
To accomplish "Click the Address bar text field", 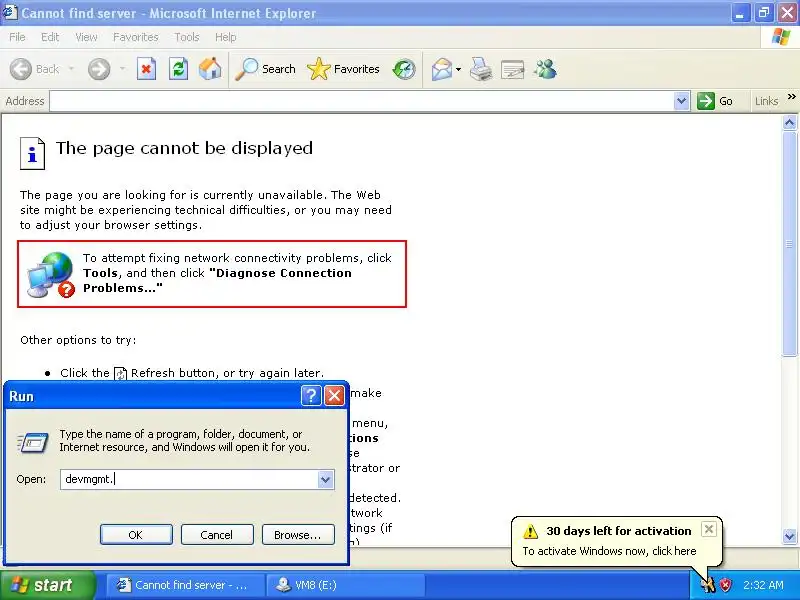I will click(x=362, y=101).
